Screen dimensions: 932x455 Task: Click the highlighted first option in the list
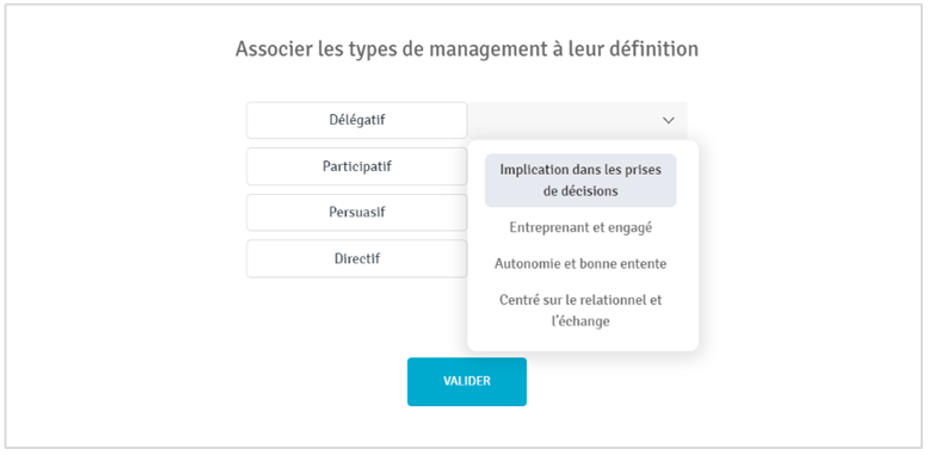pos(580,180)
